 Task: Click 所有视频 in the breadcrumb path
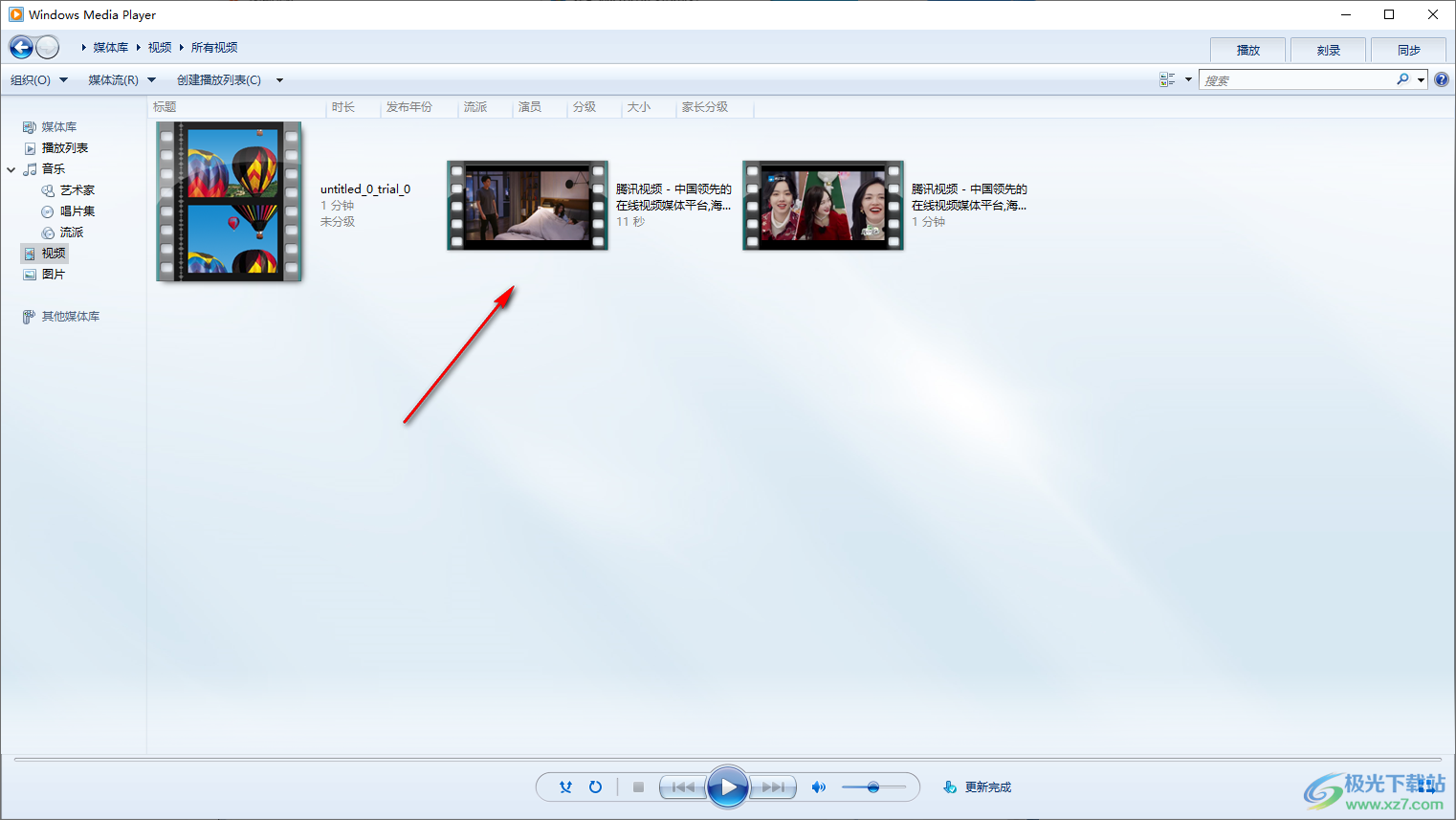(214, 47)
